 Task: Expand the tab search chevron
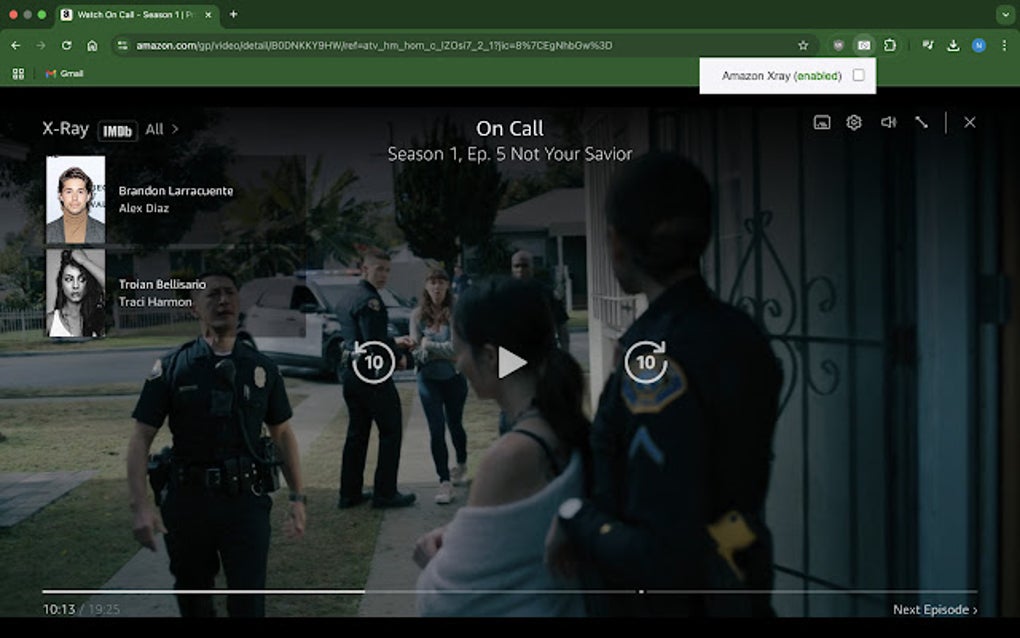coord(1005,15)
